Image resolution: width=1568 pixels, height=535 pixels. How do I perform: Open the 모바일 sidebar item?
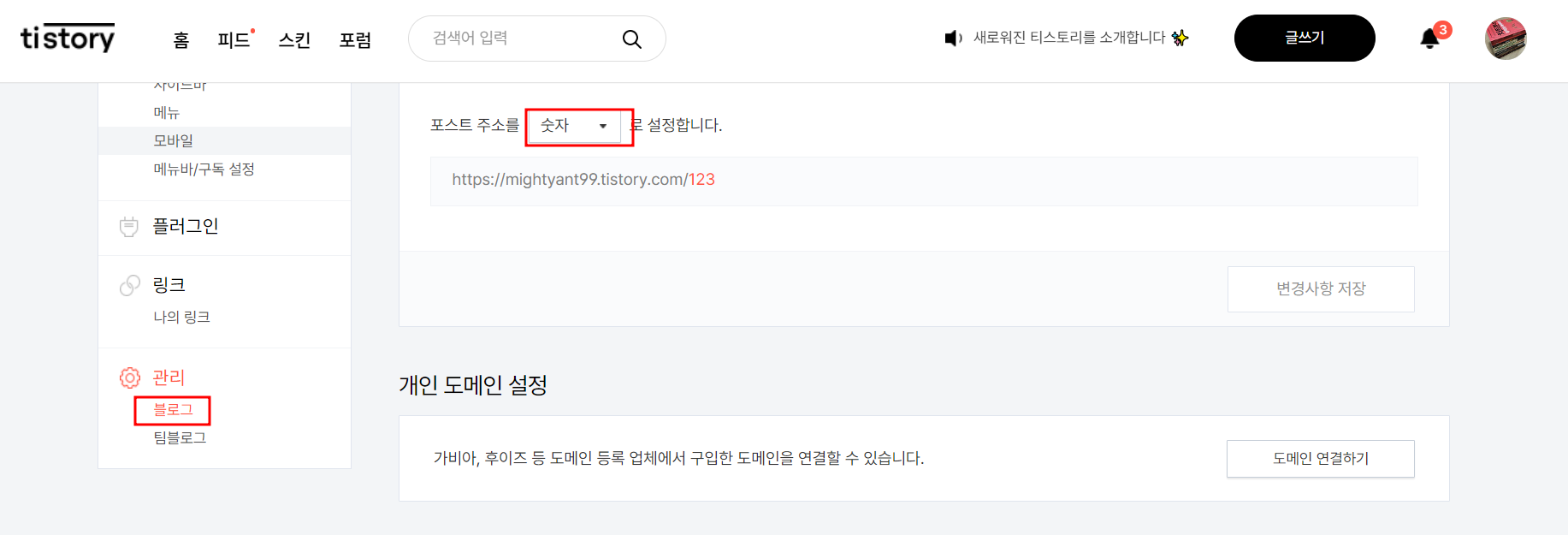coord(173,141)
